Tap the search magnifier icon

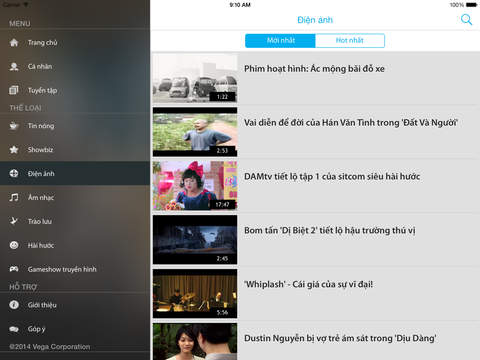(466, 20)
